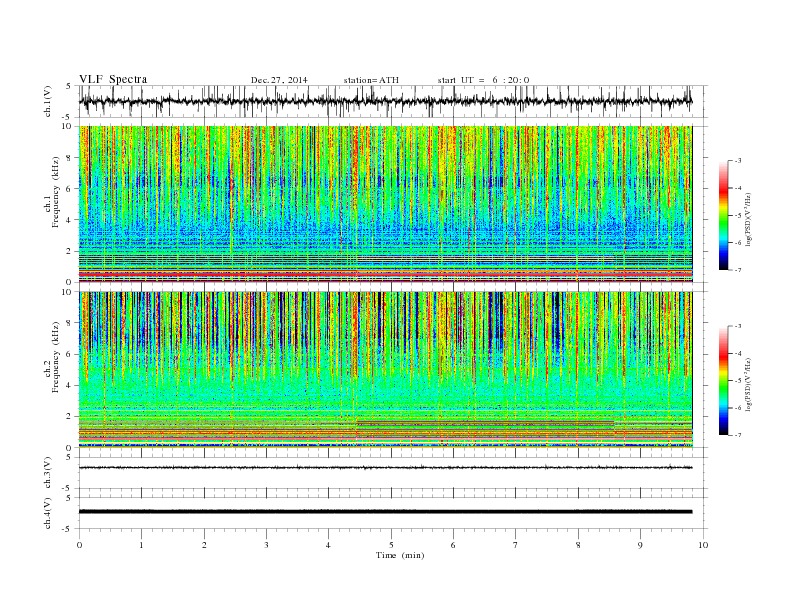This screenshot has height=612, width=792.
Task: Click the ch.3 voltage waveform trace
Action: click(x=385, y=468)
